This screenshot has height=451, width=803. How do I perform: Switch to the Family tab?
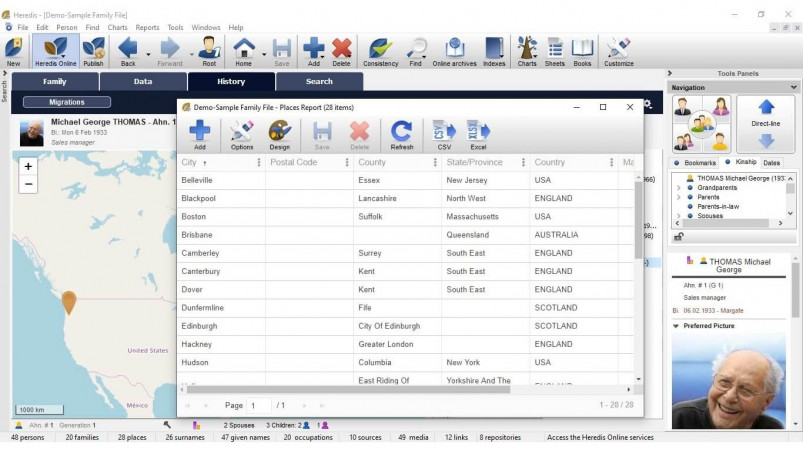click(55, 81)
